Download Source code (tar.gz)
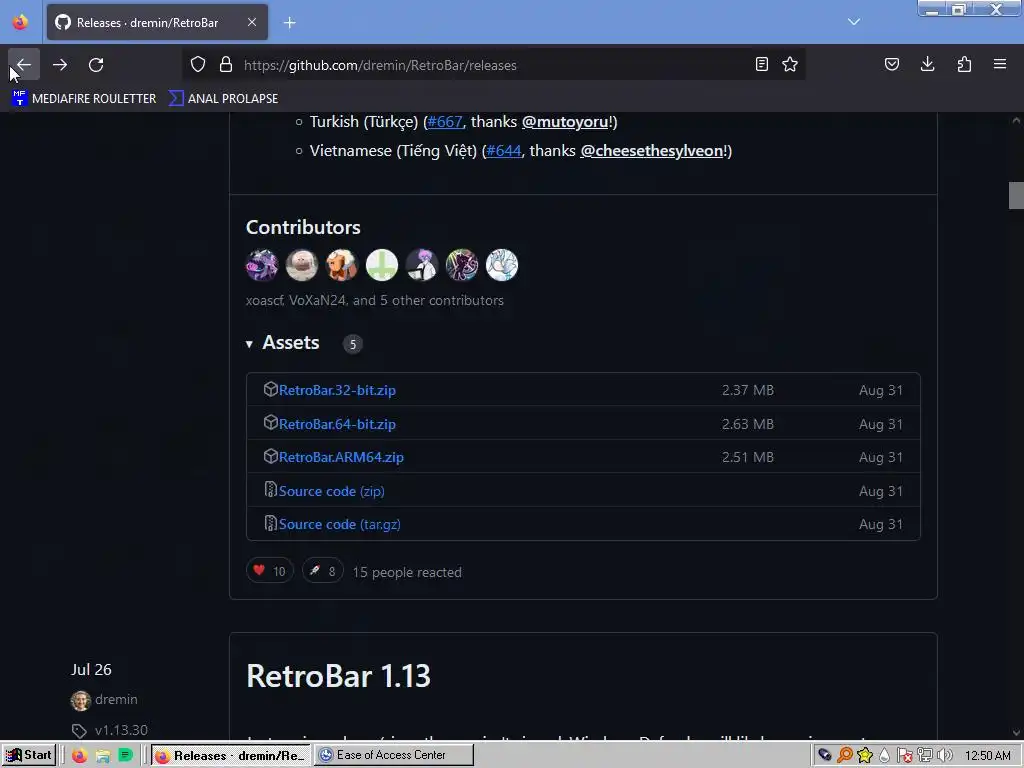The image size is (1024, 768). coord(340,524)
